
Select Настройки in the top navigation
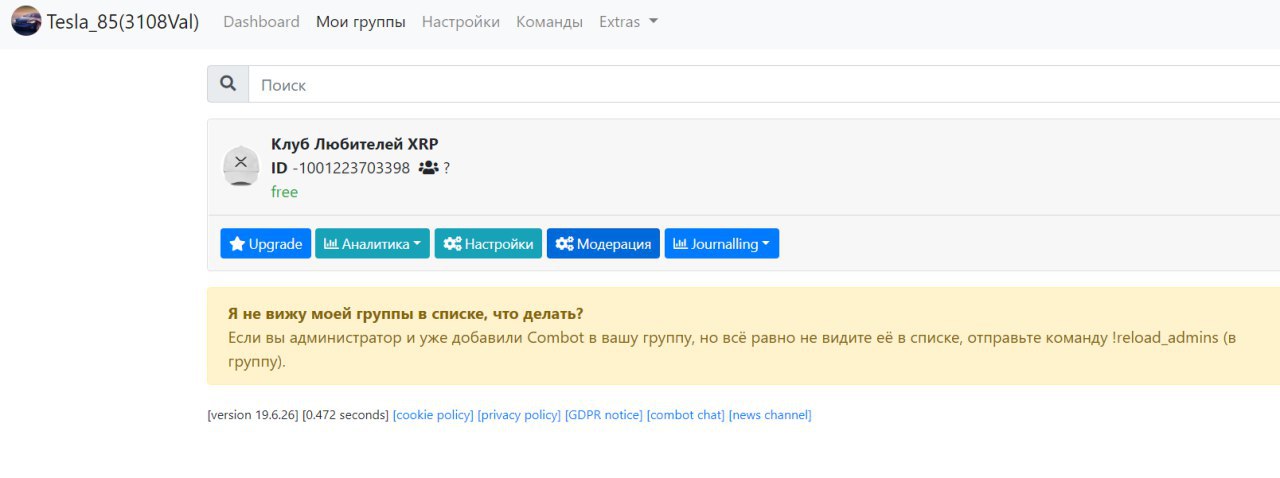(x=460, y=21)
